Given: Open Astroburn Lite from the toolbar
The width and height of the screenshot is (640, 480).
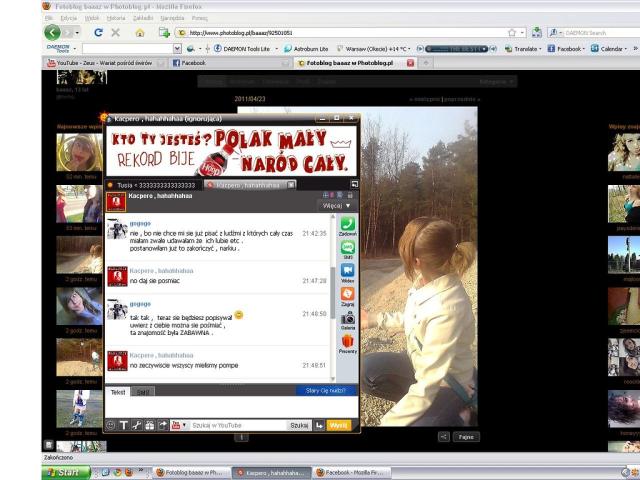Looking at the screenshot, I should point(306,49).
